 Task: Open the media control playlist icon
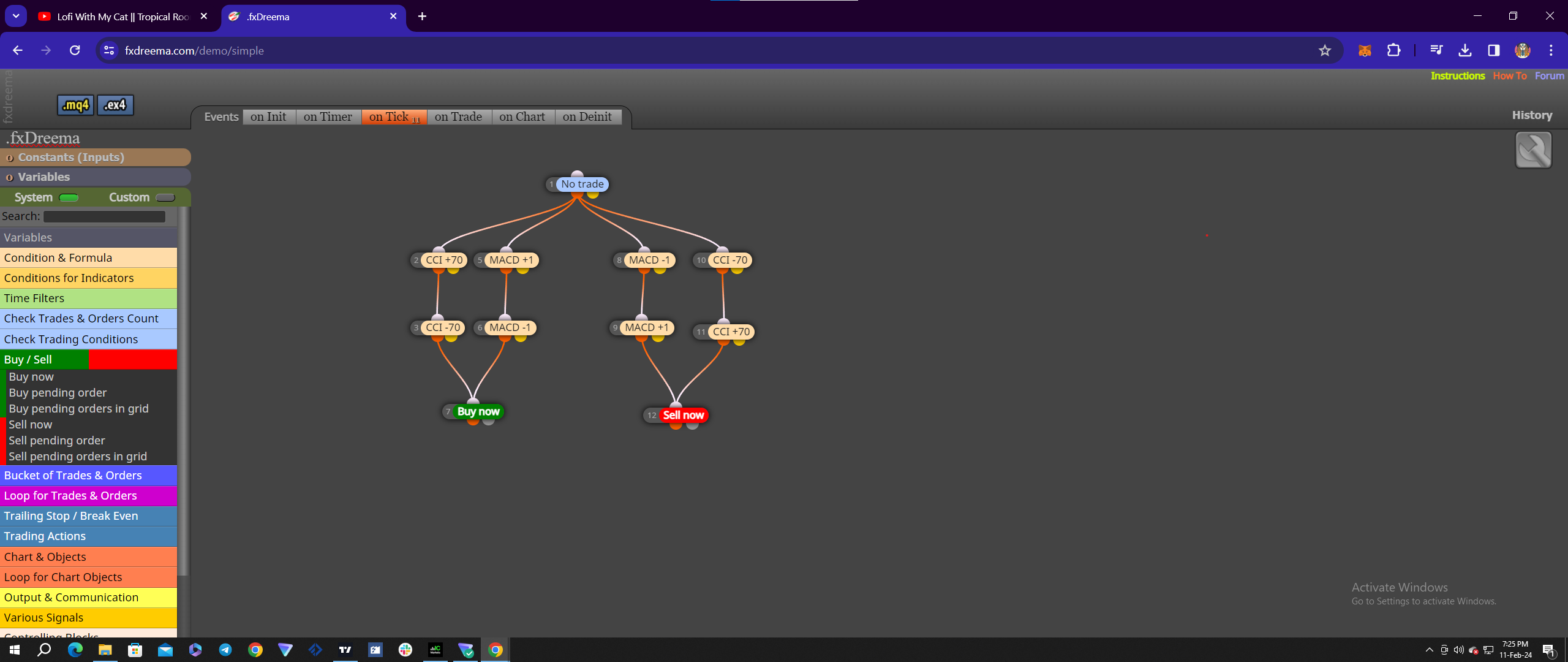coord(1436,50)
